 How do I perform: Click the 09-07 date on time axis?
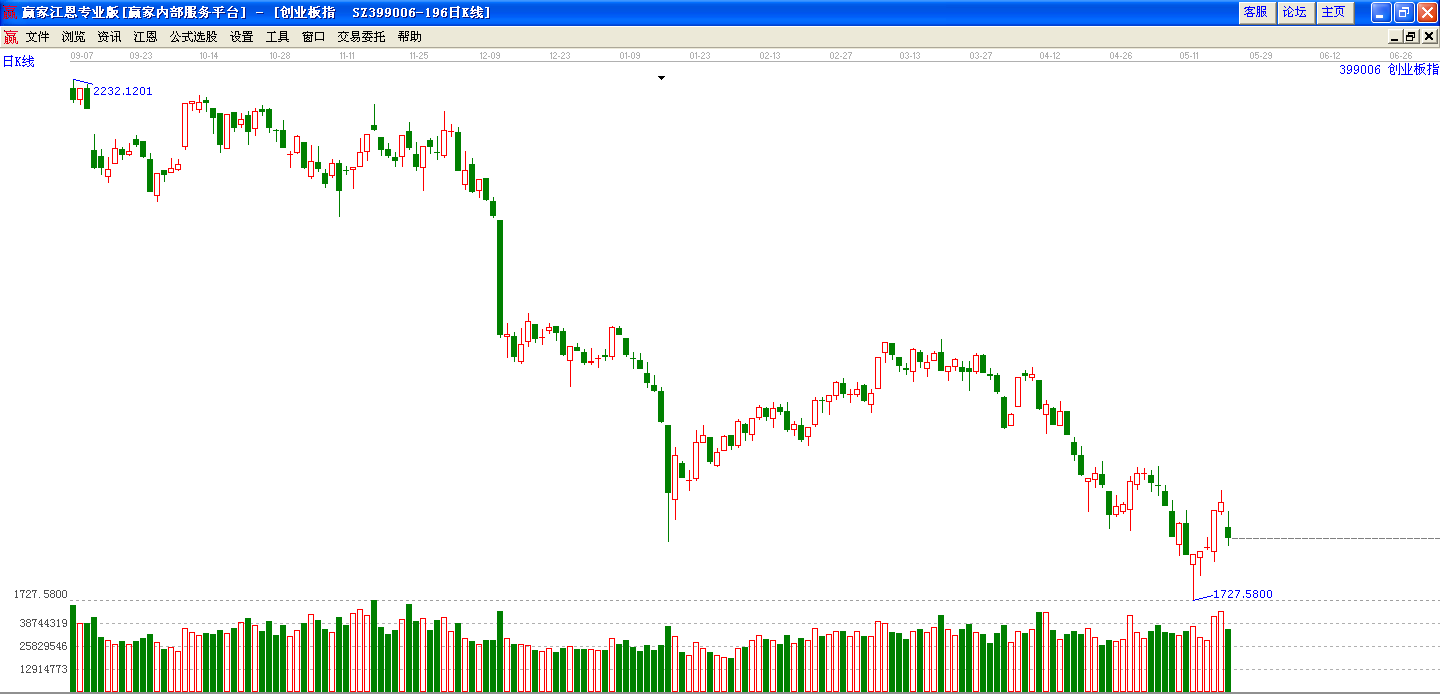(x=81, y=56)
